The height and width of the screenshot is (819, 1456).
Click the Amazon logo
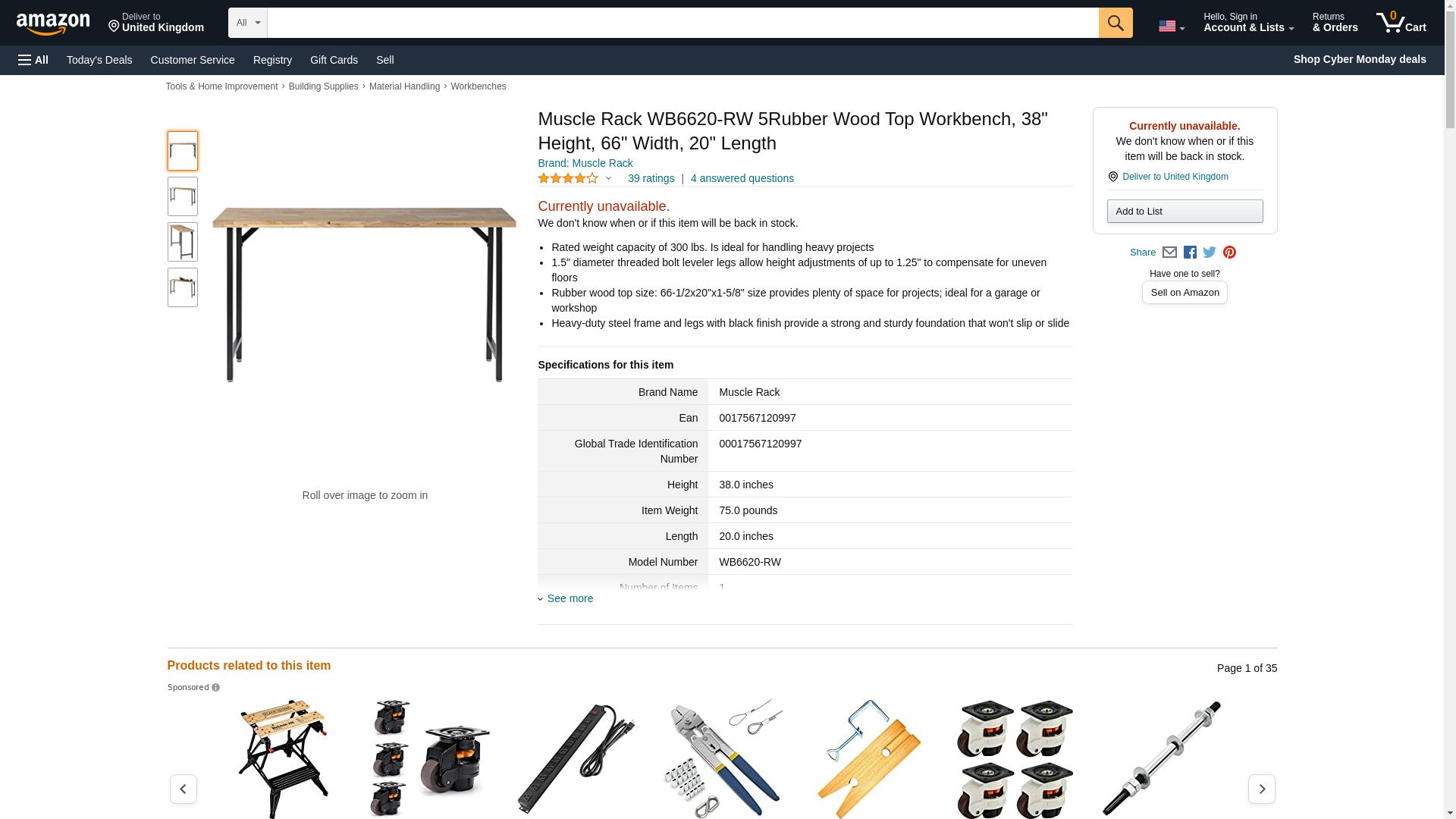(x=53, y=24)
